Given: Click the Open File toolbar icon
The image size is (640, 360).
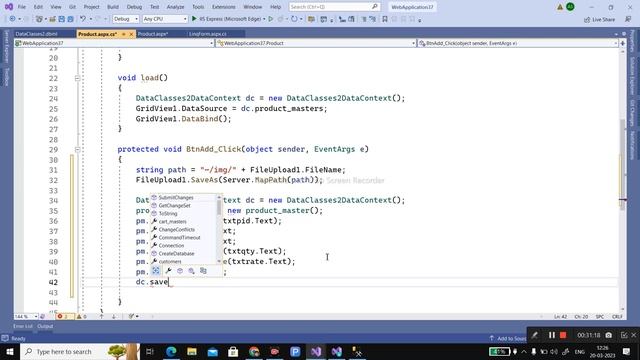Looking at the screenshot, I should pyautogui.click(x=52, y=19).
